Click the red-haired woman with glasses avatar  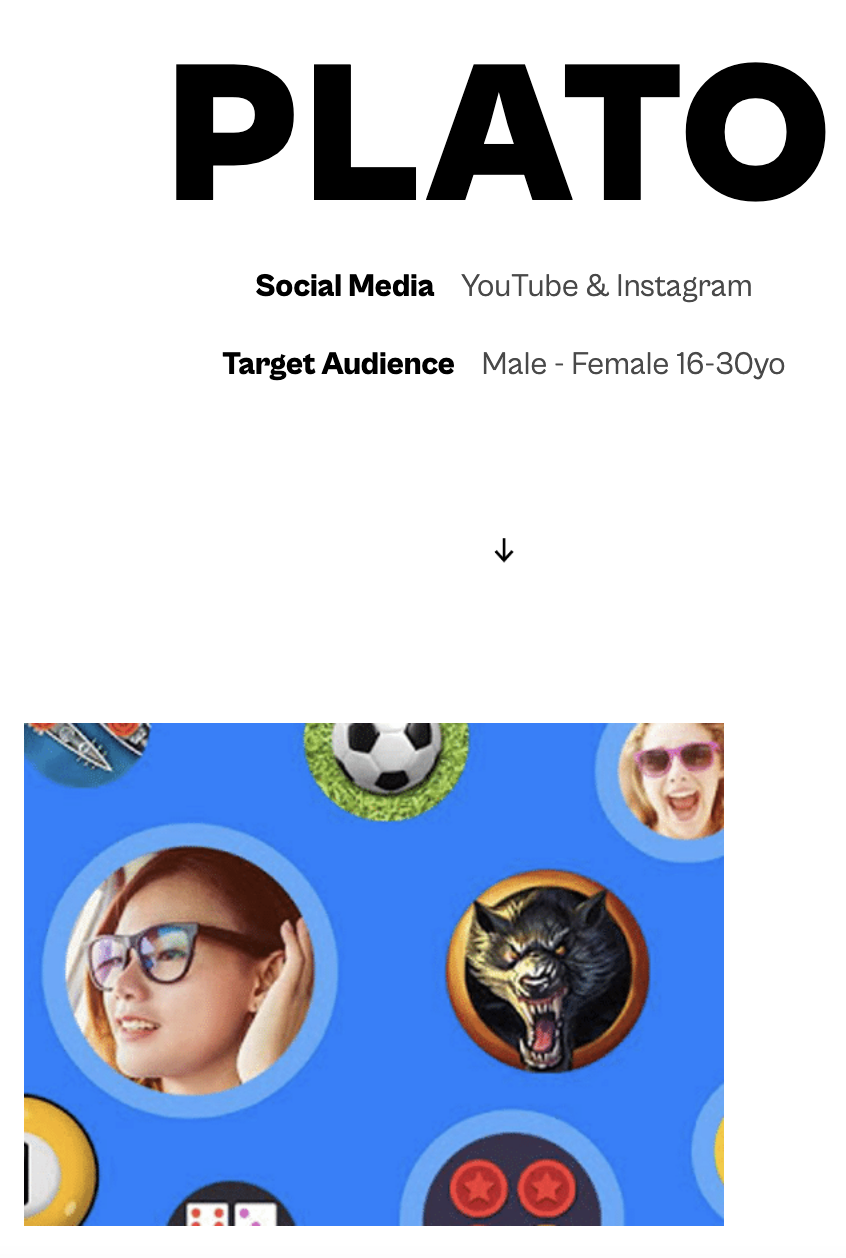point(190,971)
